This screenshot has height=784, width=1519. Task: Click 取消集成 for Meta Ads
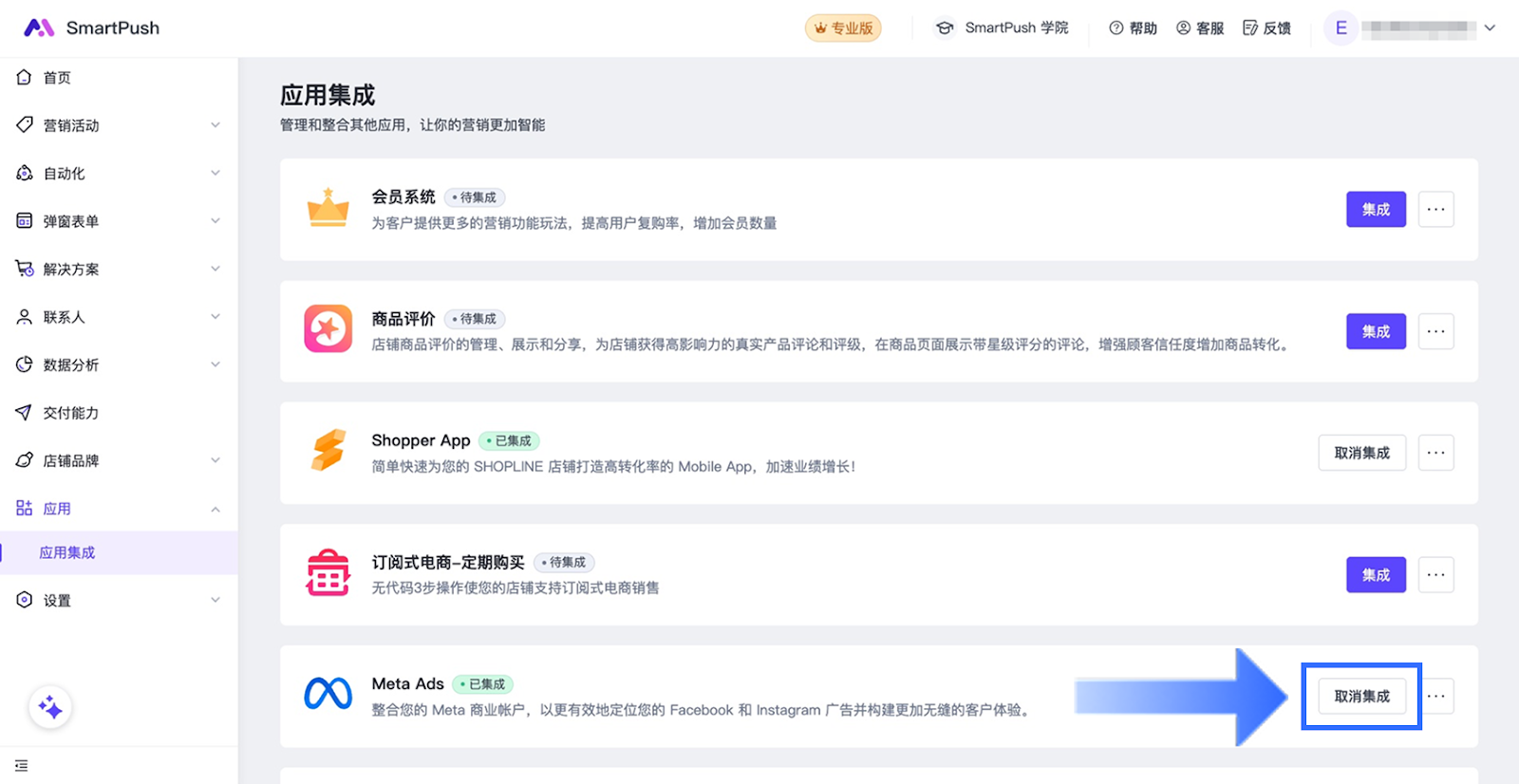(1361, 696)
